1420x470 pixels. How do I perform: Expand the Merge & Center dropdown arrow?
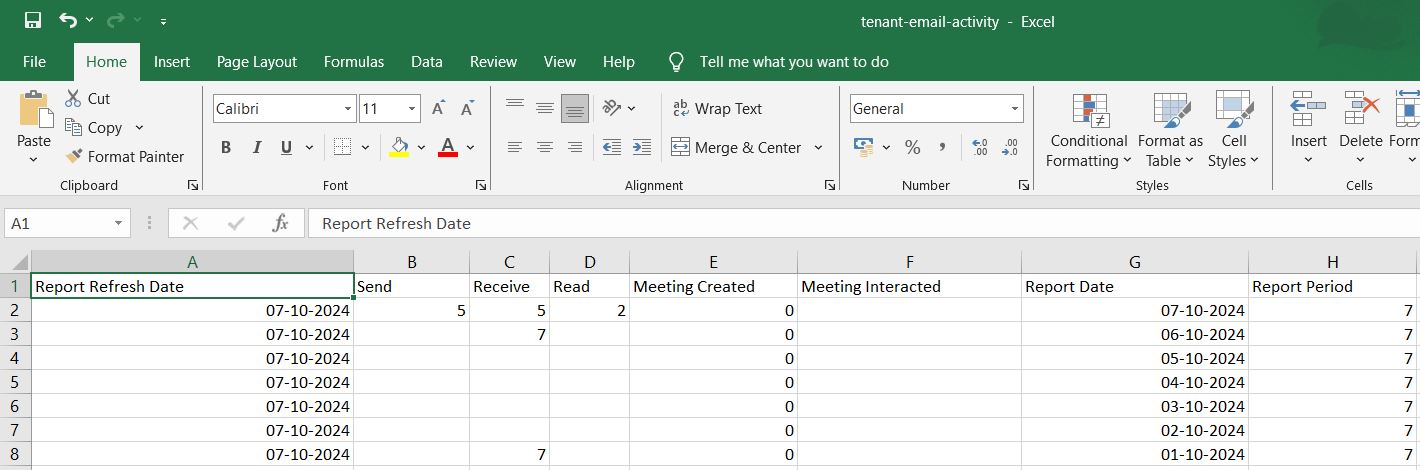pyautogui.click(x=818, y=147)
